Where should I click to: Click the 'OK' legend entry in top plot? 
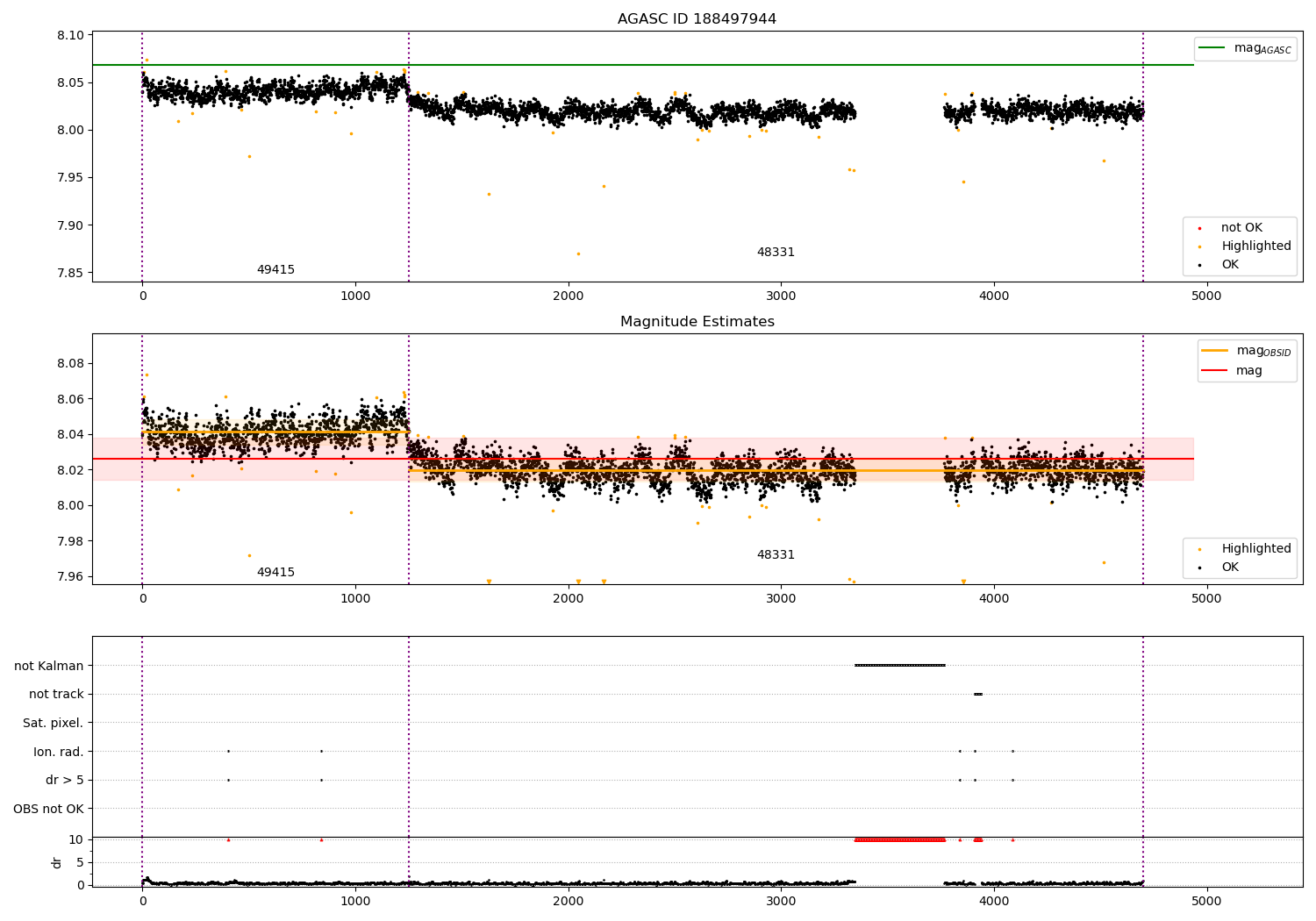click(x=1230, y=265)
